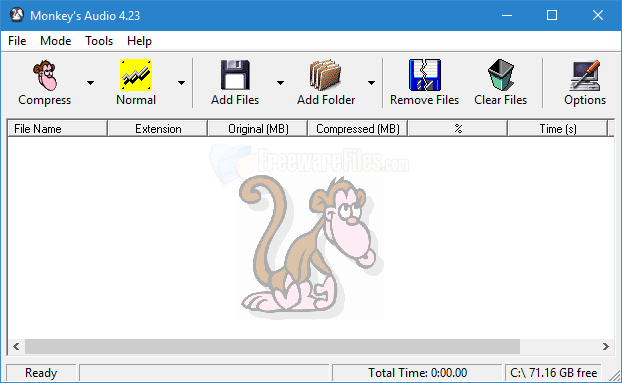The image size is (622, 383).
Task: Click the Add Files floppy disk icon
Action: 235,75
